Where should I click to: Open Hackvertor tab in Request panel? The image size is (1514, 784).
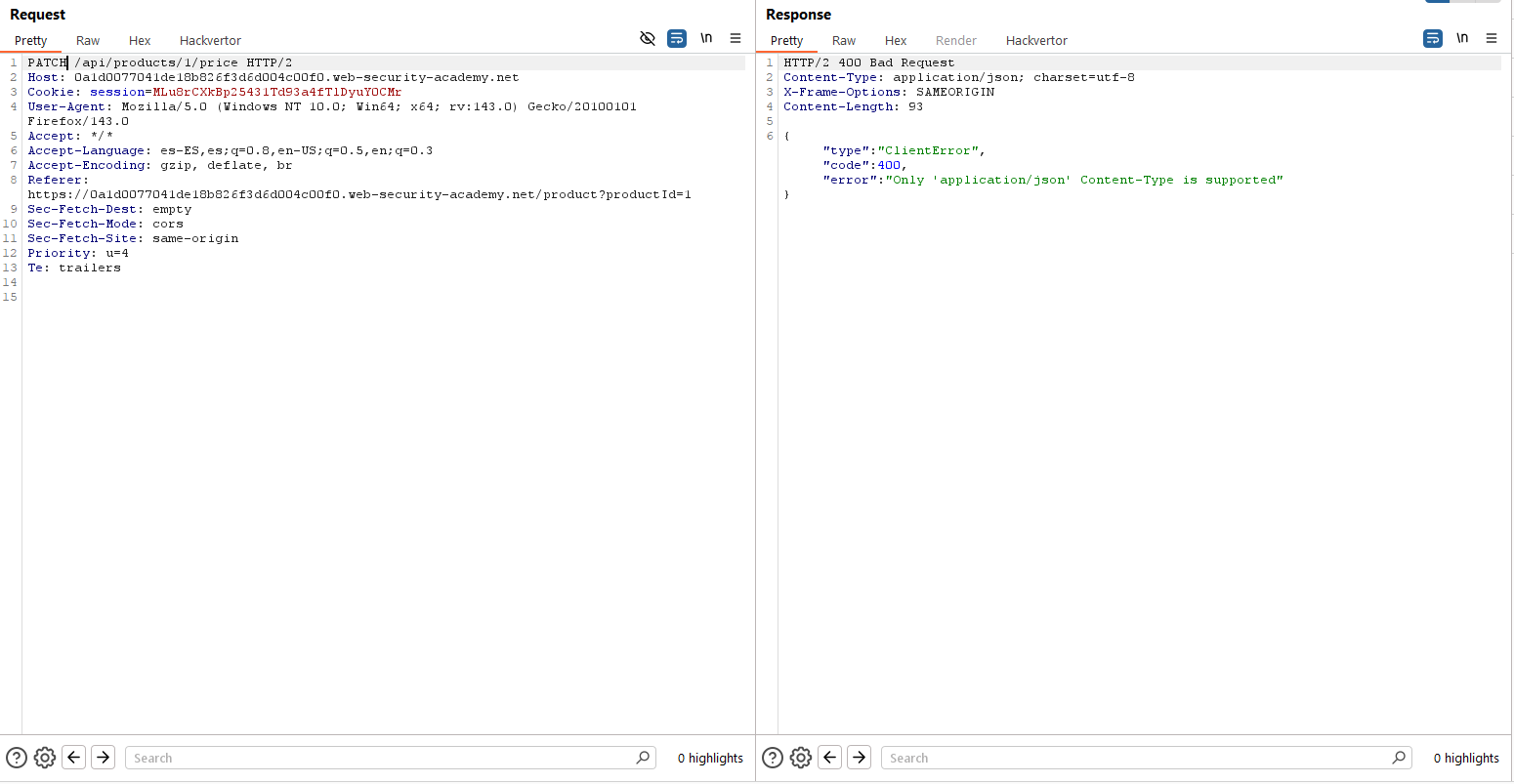point(210,40)
